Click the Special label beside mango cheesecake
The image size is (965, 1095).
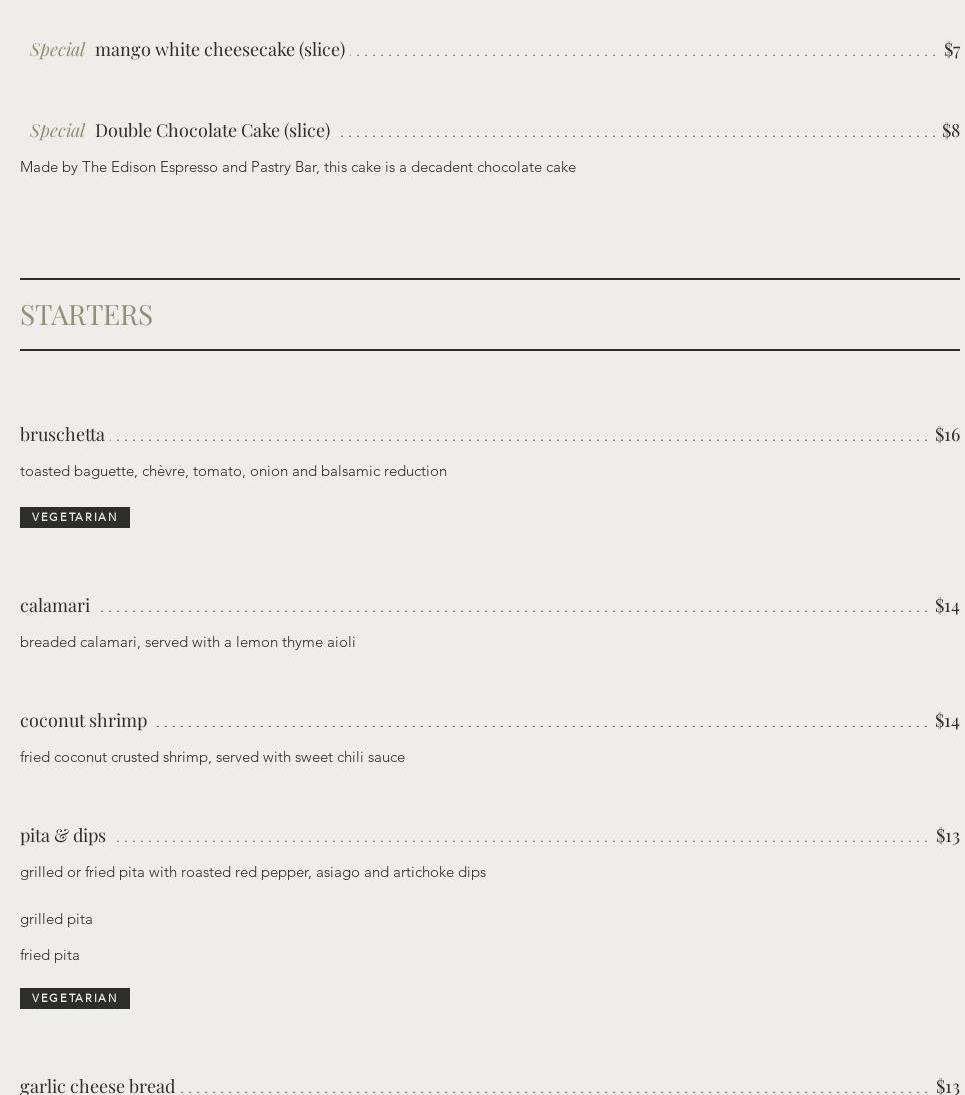tap(57, 49)
